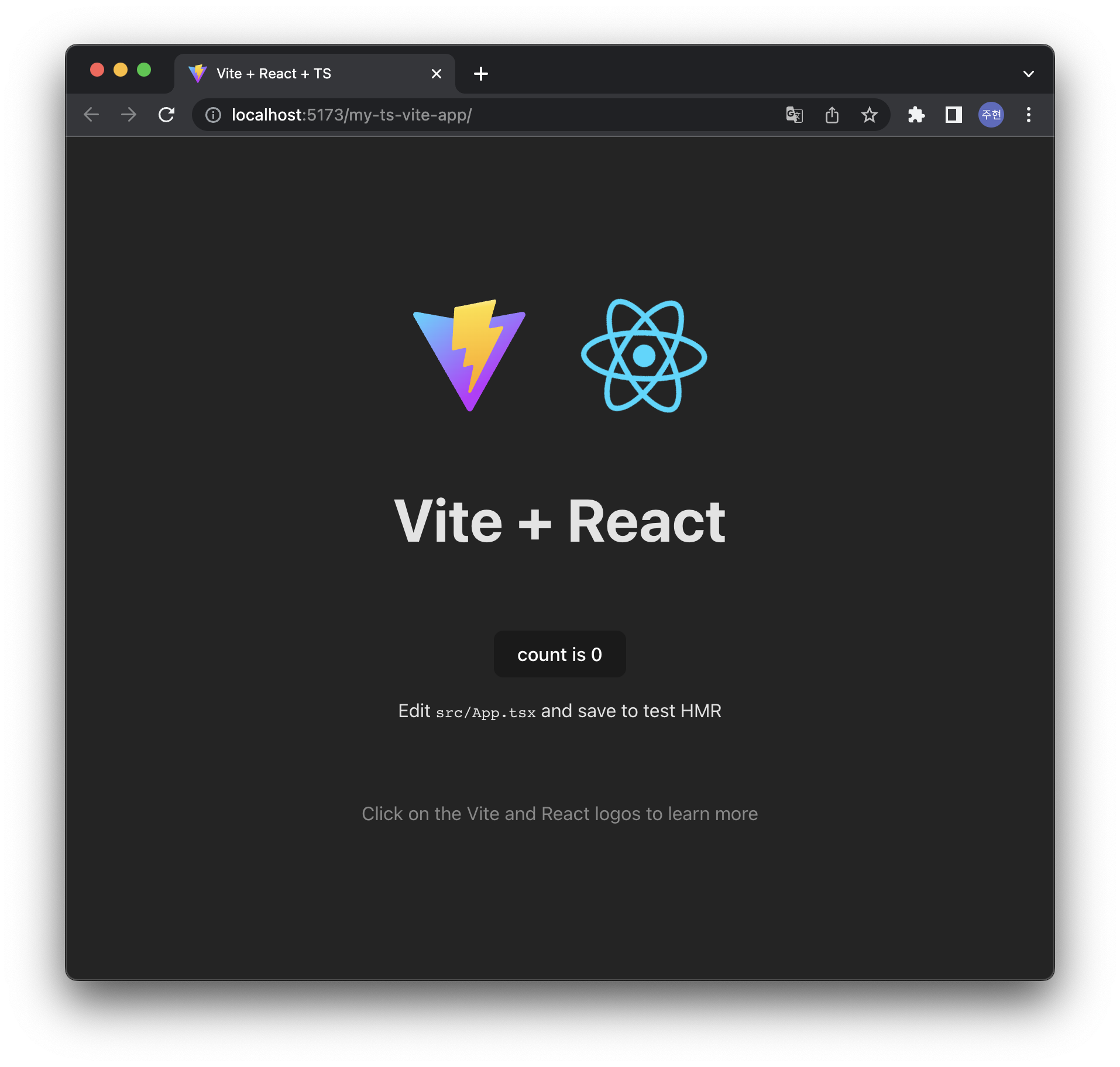Close window with red traffic light
The height and width of the screenshot is (1067, 1120).
97,70
